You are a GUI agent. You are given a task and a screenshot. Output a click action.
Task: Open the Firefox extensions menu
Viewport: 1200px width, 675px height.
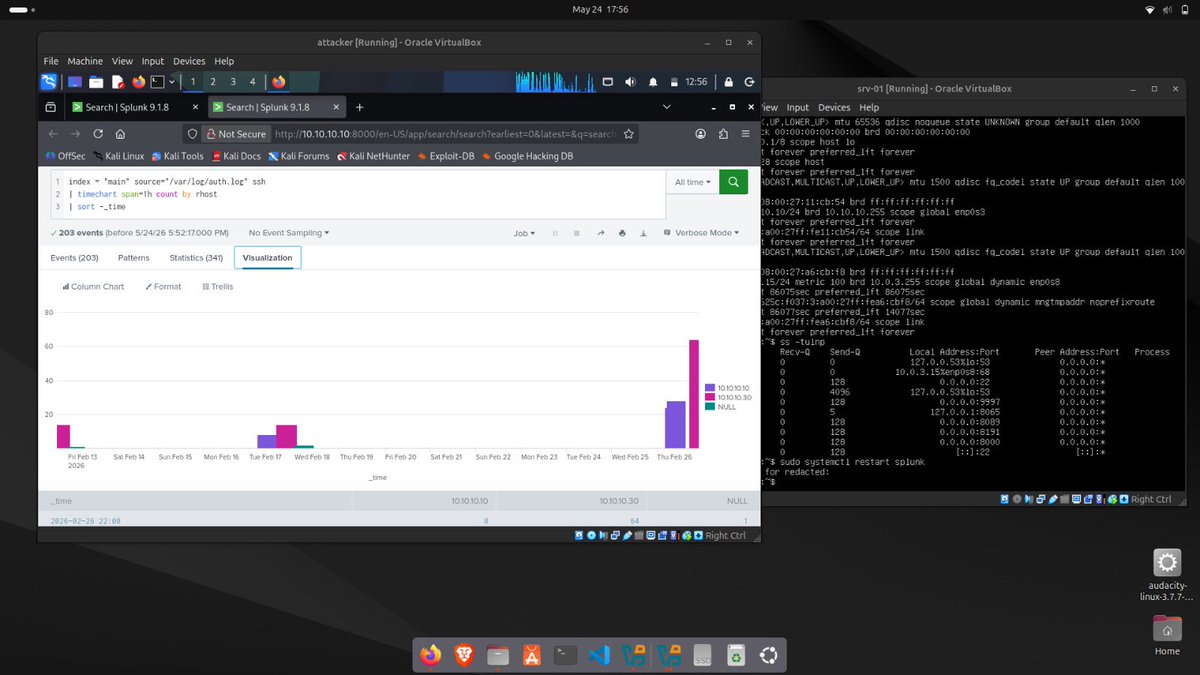721,133
